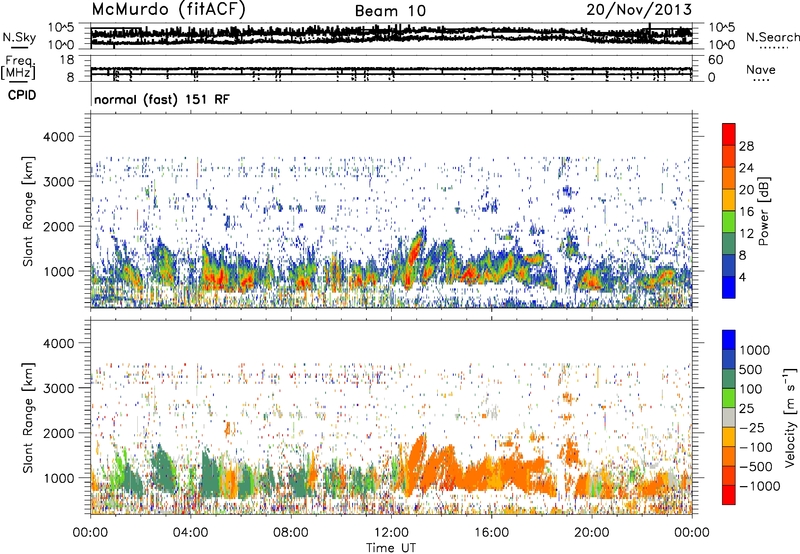This screenshot has width=800, height=554.
Task: Click the '-1000' label on Velocity color bar
Action: tap(760, 486)
